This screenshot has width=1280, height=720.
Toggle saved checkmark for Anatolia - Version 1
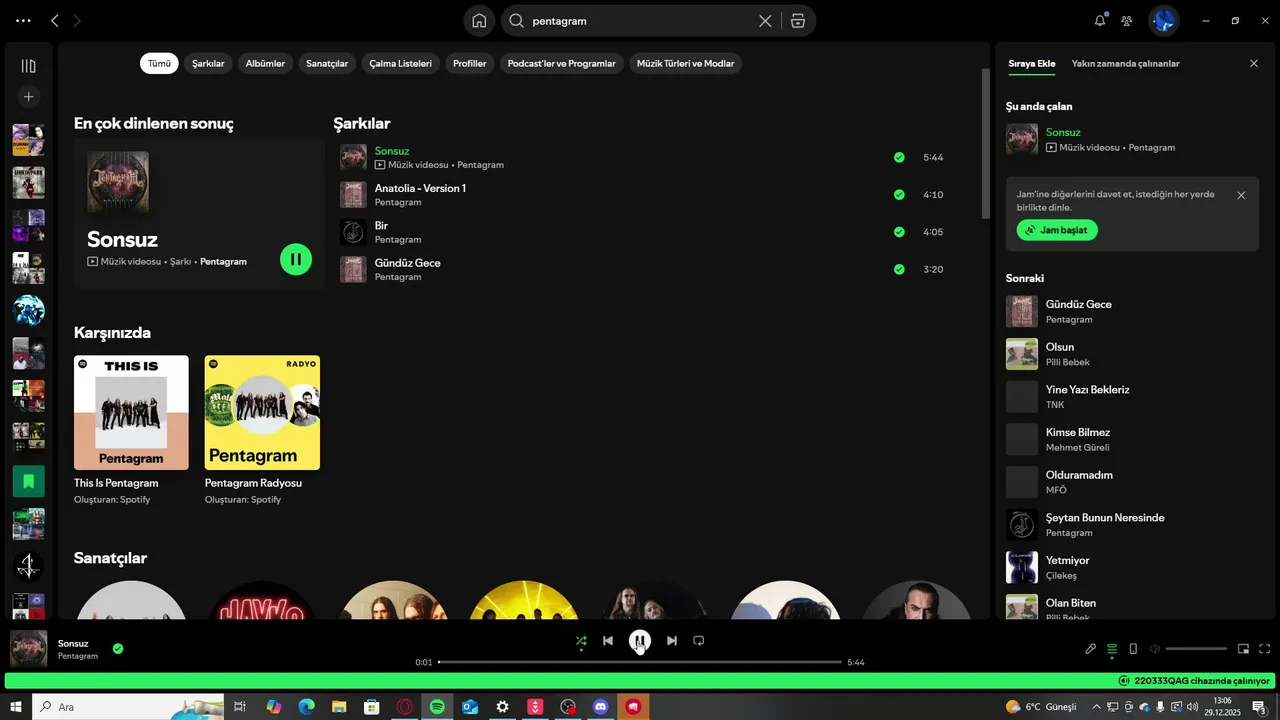(899, 194)
